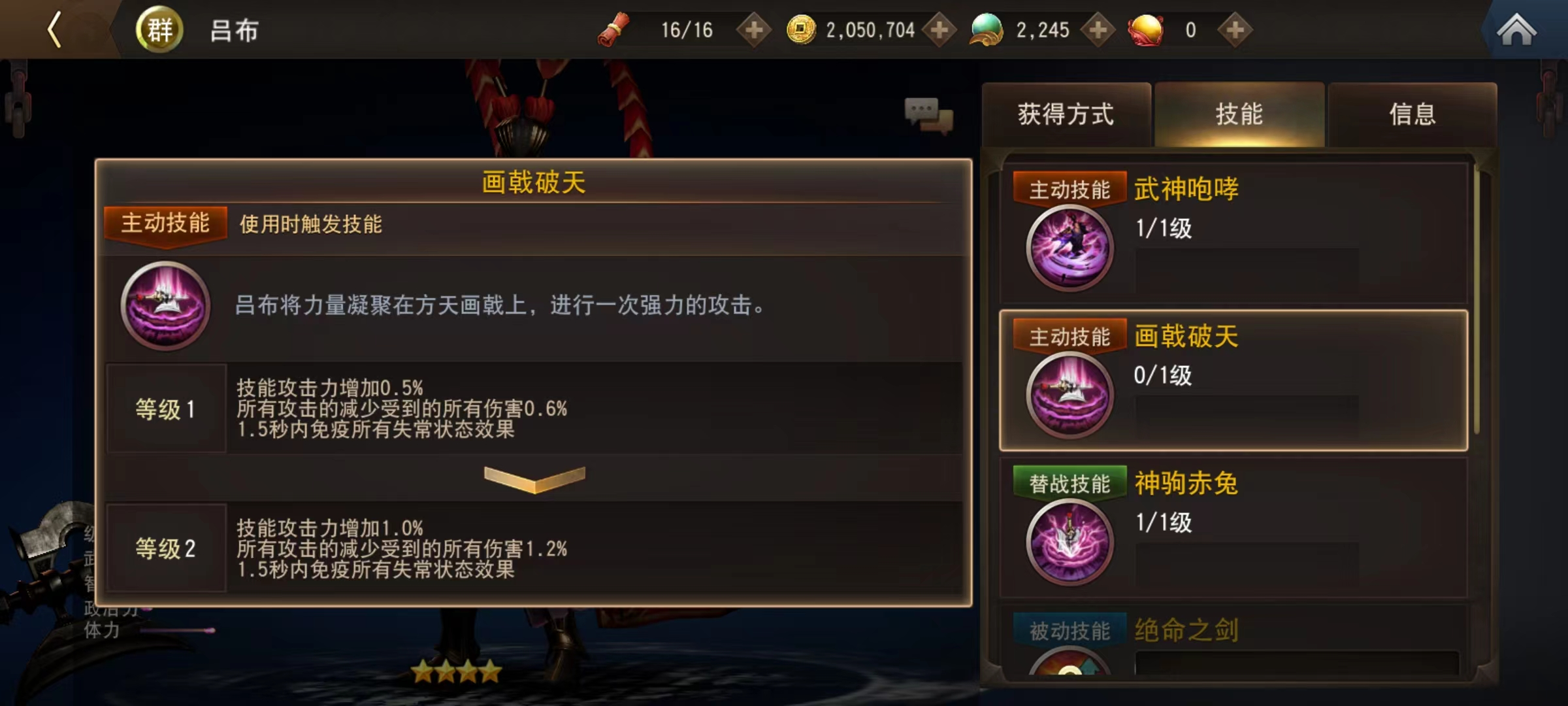Add gold coins with plus button
This screenshot has width=1568, height=706.
coord(939,30)
